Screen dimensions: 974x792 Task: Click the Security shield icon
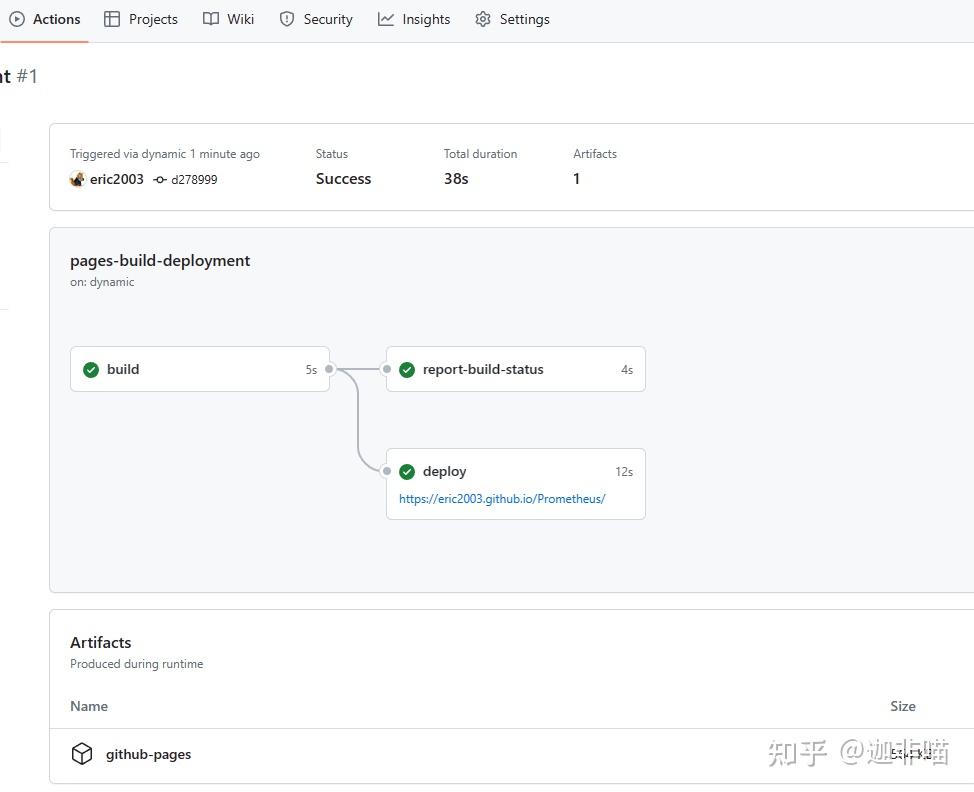[287, 19]
